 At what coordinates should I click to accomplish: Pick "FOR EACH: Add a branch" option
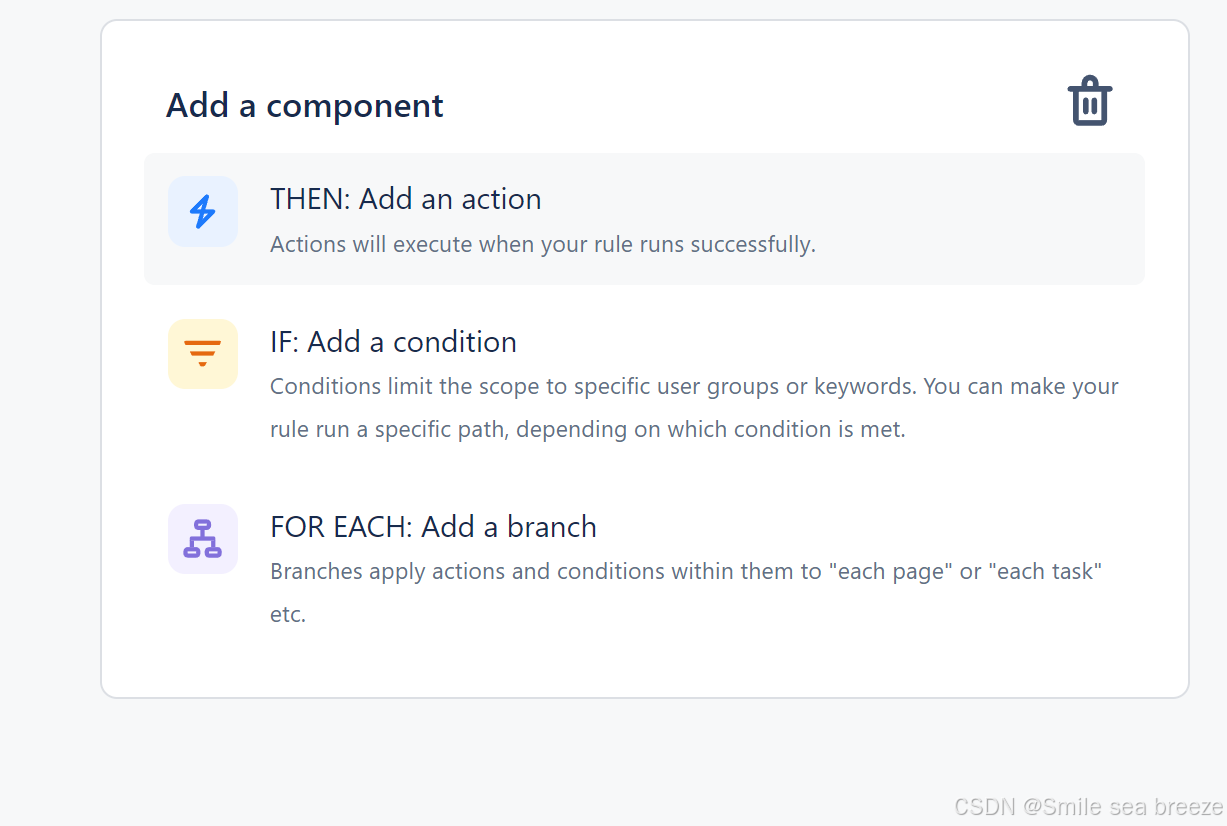pyautogui.click(x=433, y=527)
